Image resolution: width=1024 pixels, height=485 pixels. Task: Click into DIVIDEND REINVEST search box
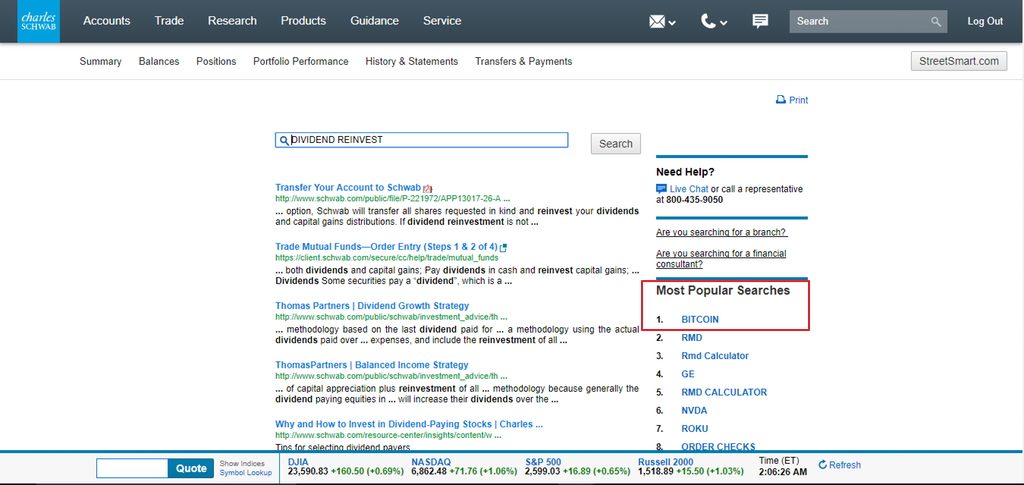[421, 140]
